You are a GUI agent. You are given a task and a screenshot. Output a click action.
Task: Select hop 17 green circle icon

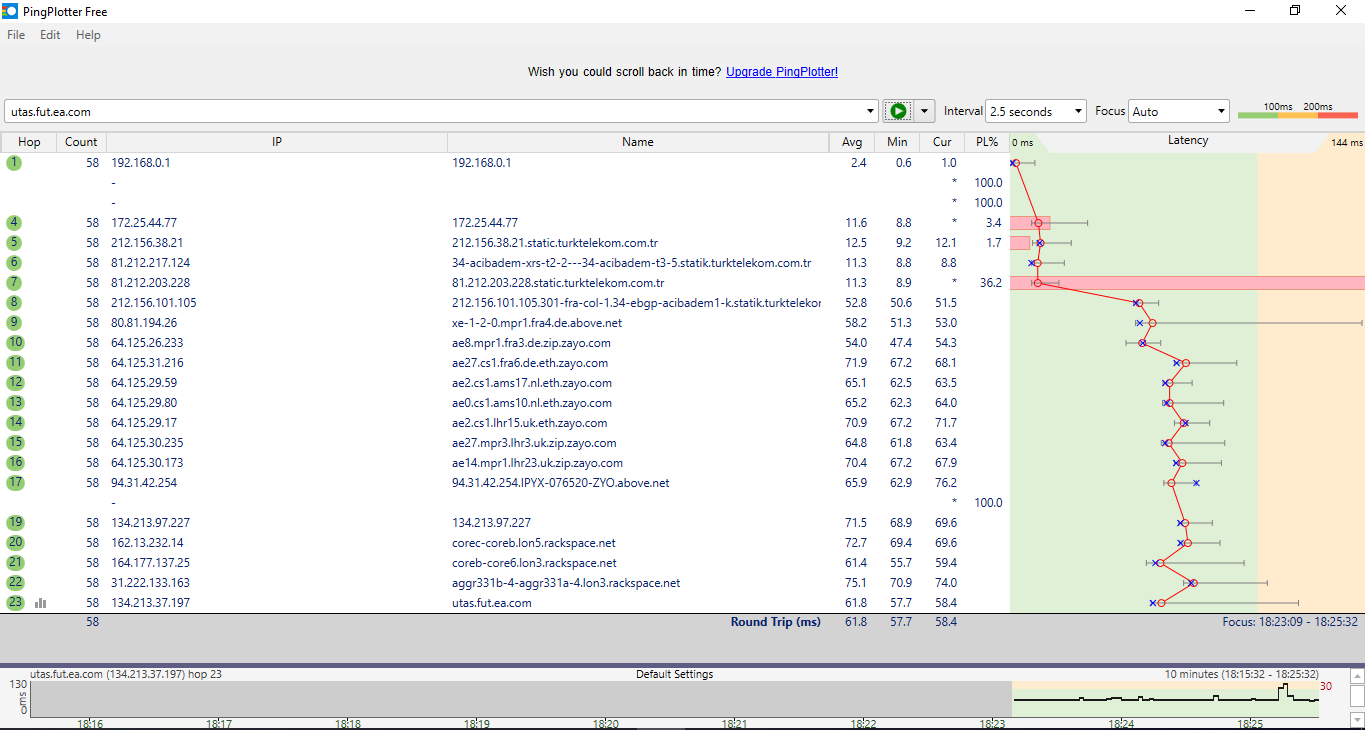tap(14, 483)
